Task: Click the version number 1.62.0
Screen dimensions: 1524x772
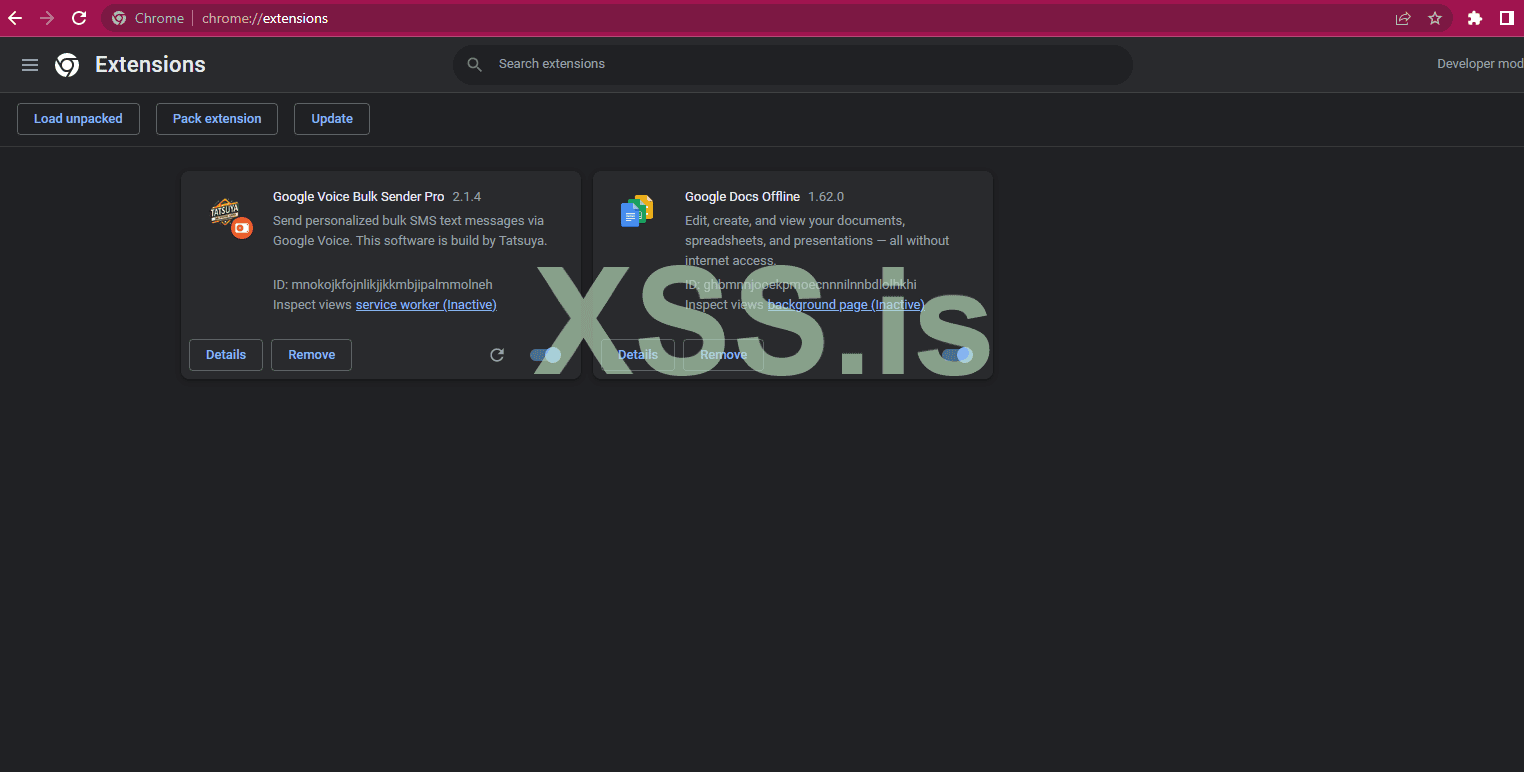Action: pyautogui.click(x=826, y=197)
